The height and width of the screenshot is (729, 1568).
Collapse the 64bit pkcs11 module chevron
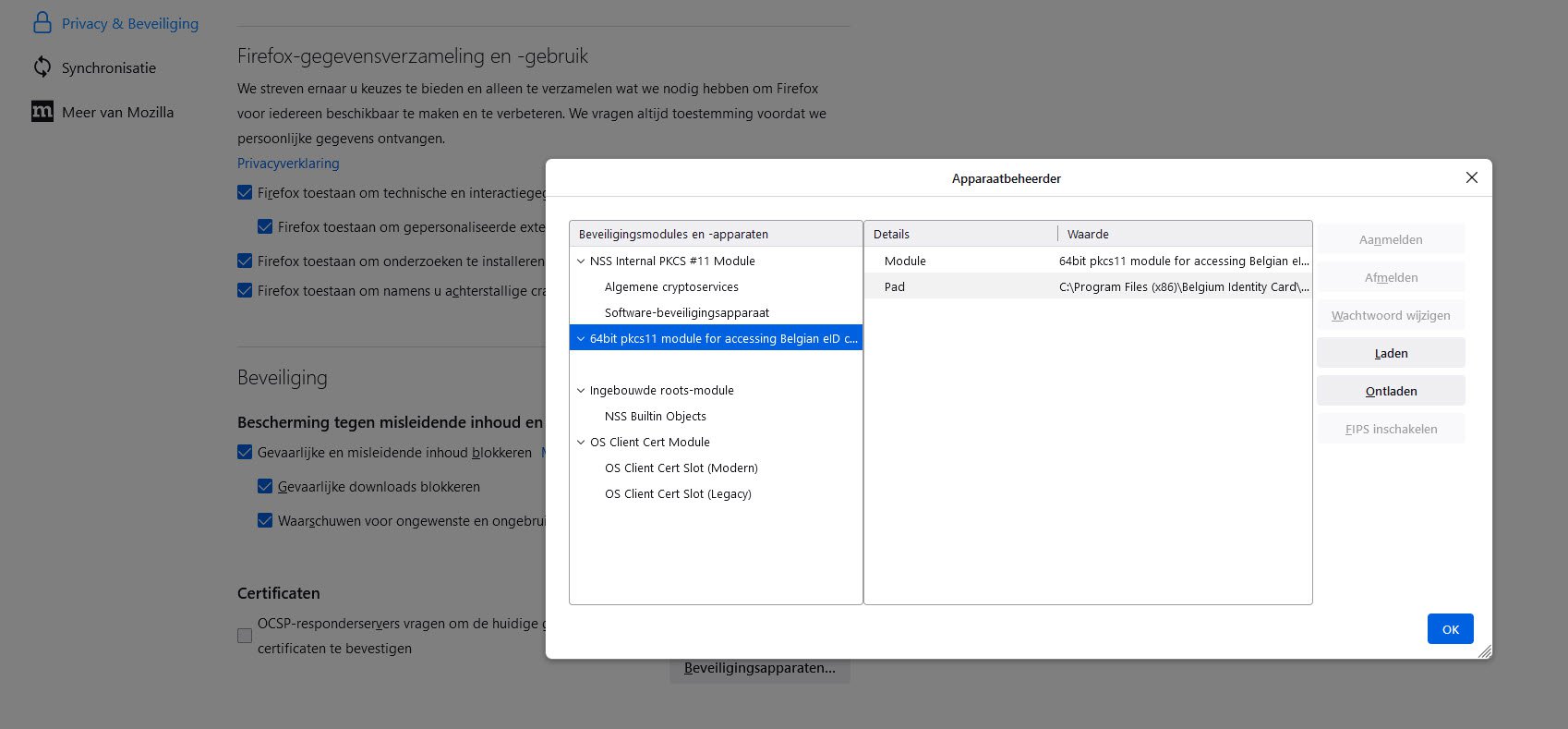(581, 338)
